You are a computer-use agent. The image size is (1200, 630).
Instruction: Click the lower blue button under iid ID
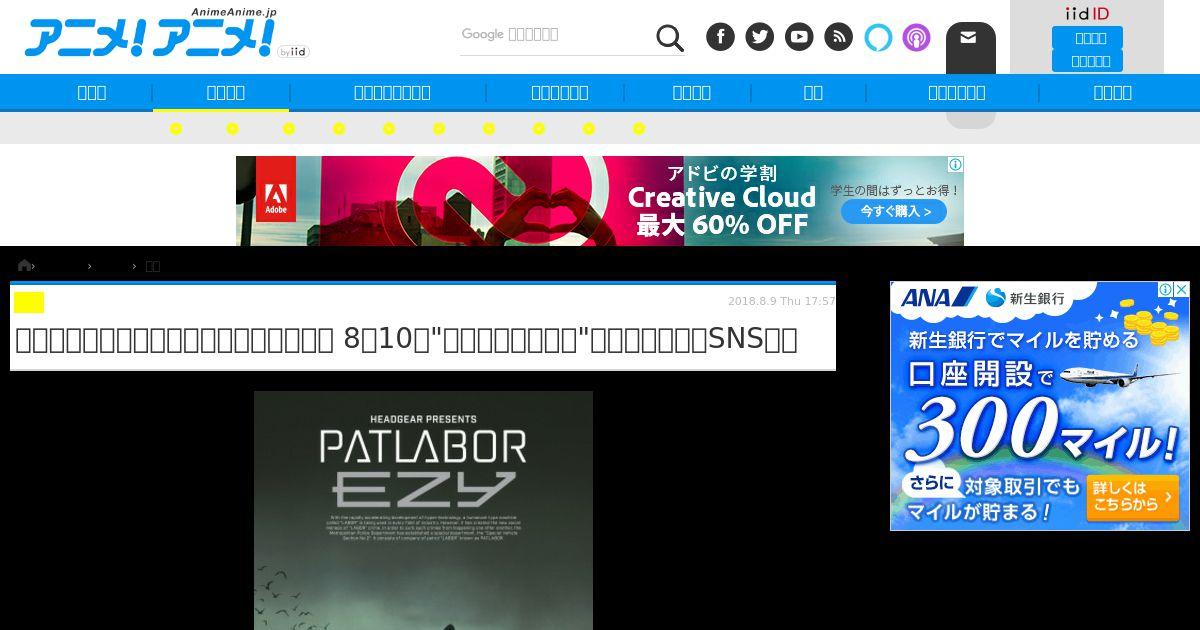[x=1087, y=61]
